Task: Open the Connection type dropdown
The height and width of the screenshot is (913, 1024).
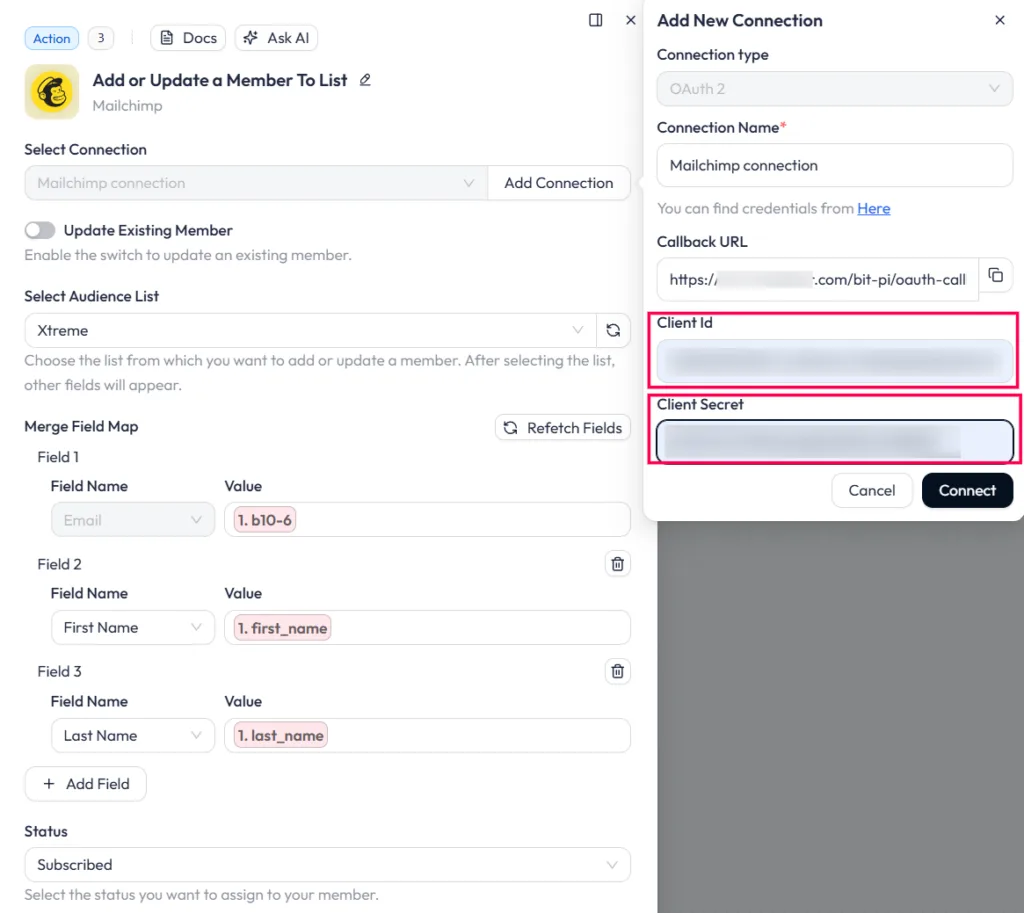Action: coord(835,89)
